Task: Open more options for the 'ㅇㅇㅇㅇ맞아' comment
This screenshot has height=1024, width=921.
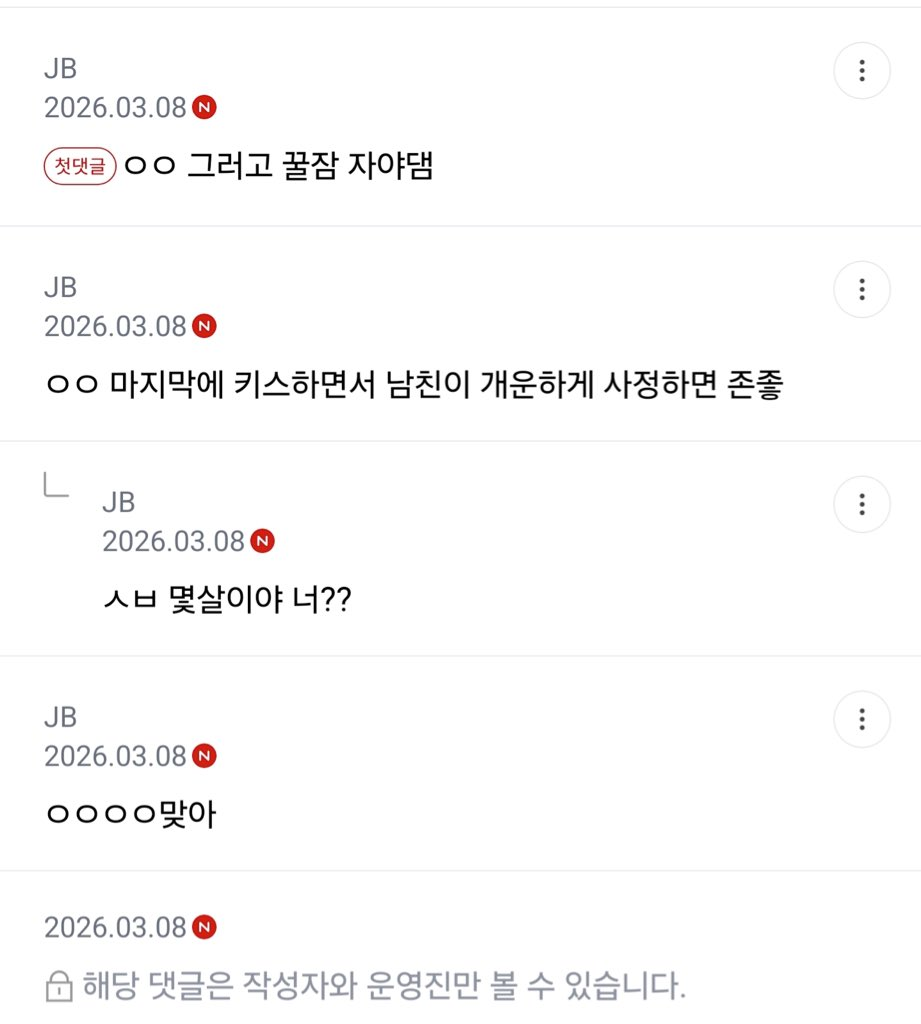Action: (861, 719)
